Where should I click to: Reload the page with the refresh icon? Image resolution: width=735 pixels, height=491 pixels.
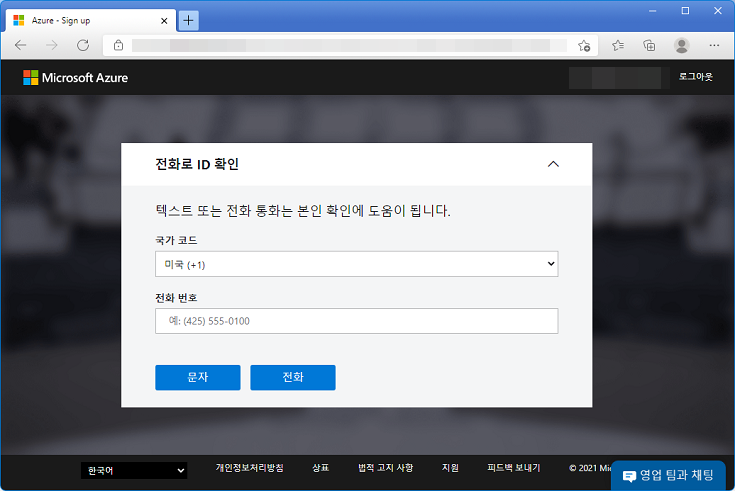pos(83,45)
